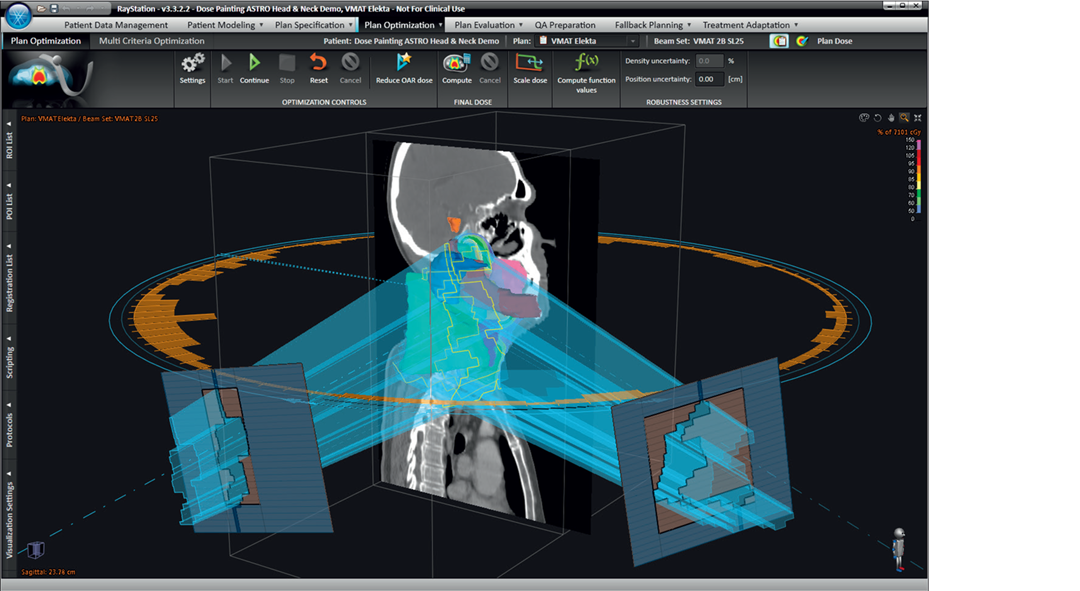1080x591 pixels.
Task: Click the Position uncertainty input field
Action: tap(709, 79)
